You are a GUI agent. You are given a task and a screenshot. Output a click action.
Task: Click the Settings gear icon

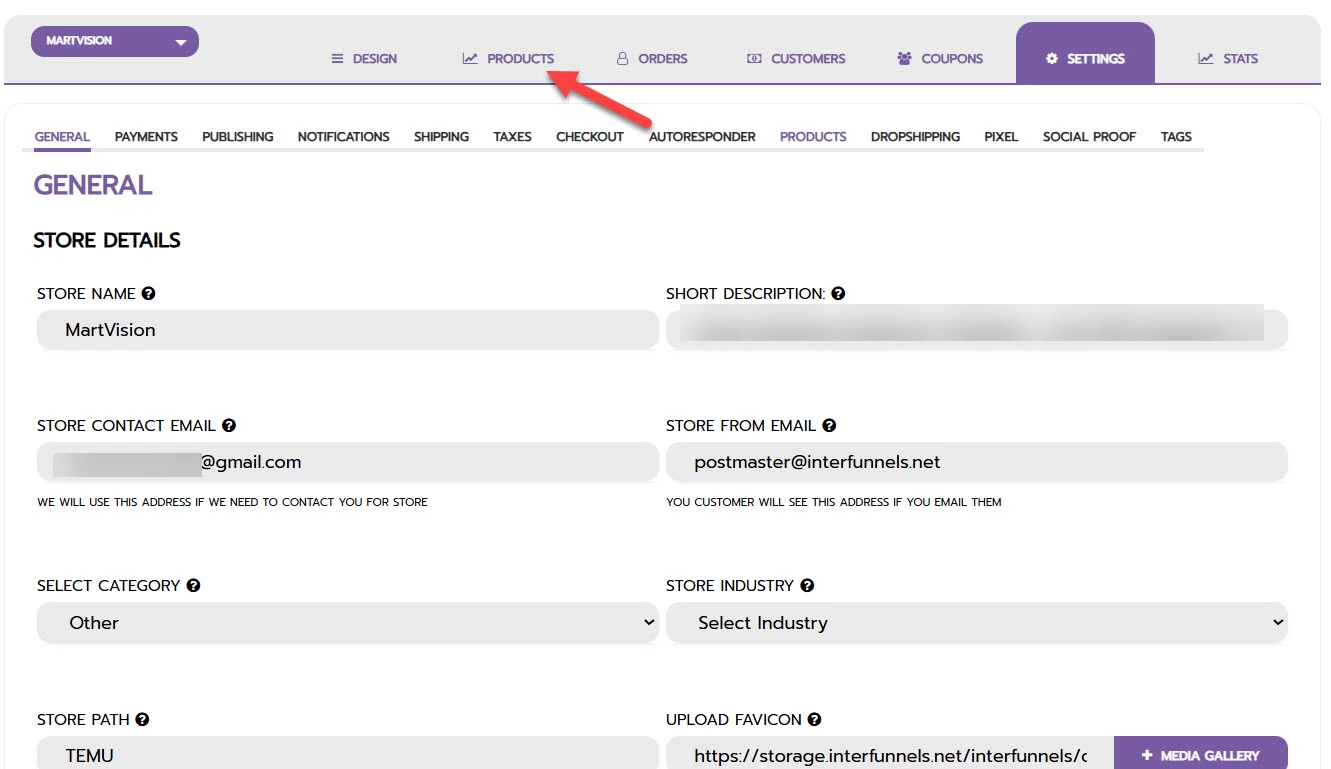point(1051,59)
